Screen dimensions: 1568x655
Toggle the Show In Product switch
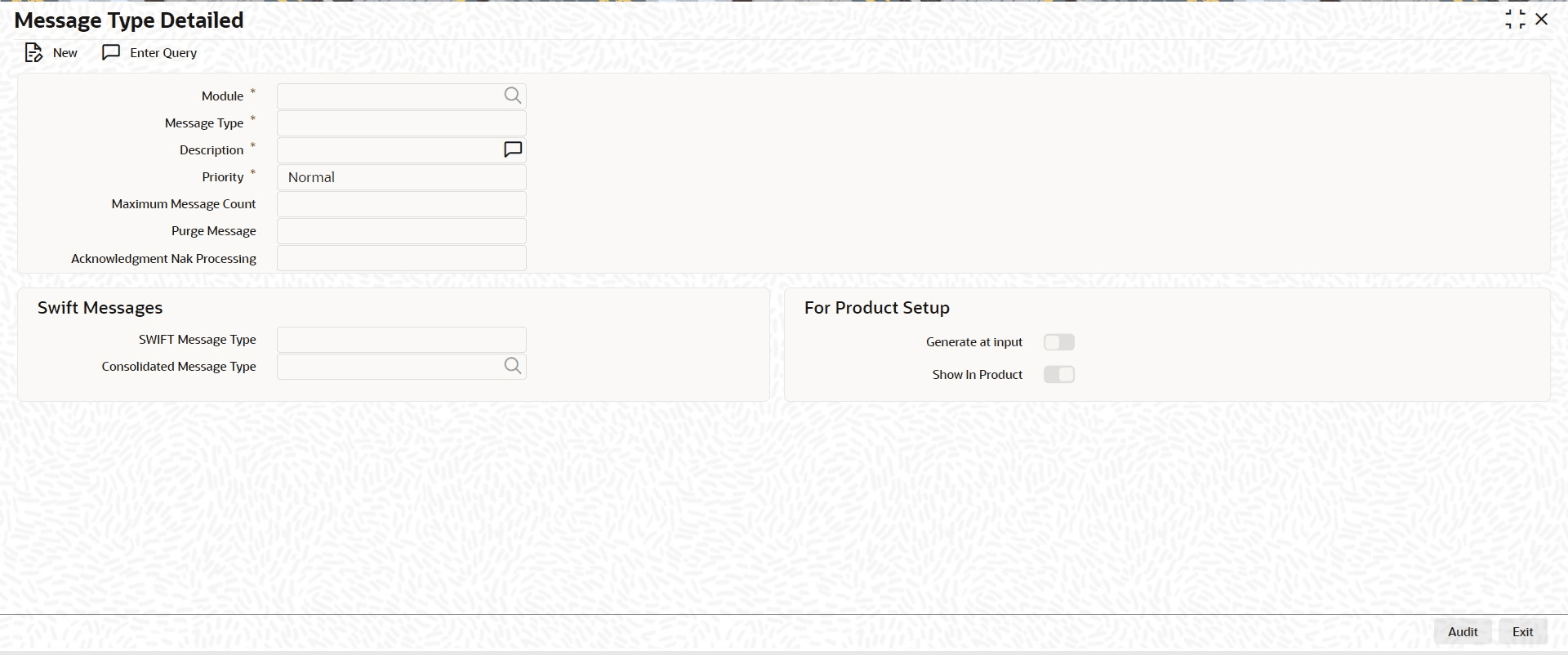tap(1059, 374)
